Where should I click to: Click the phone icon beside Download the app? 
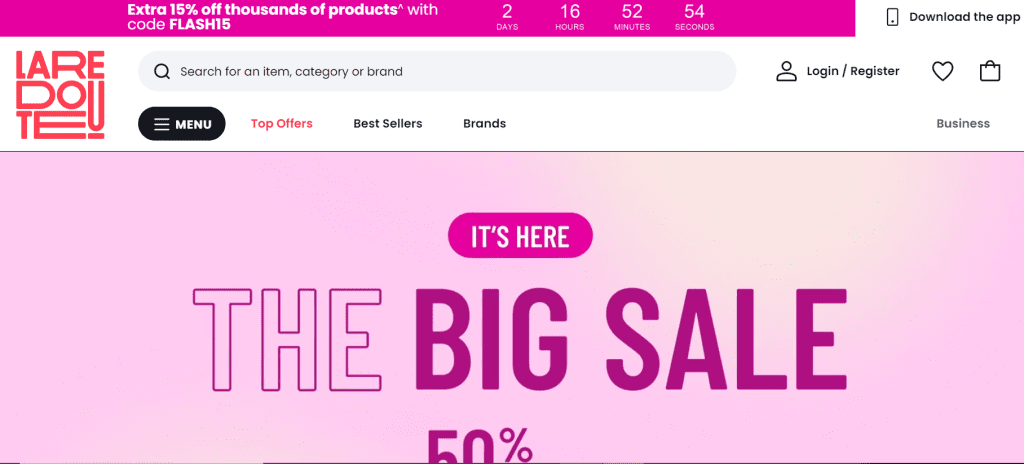click(x=892, y=17)
